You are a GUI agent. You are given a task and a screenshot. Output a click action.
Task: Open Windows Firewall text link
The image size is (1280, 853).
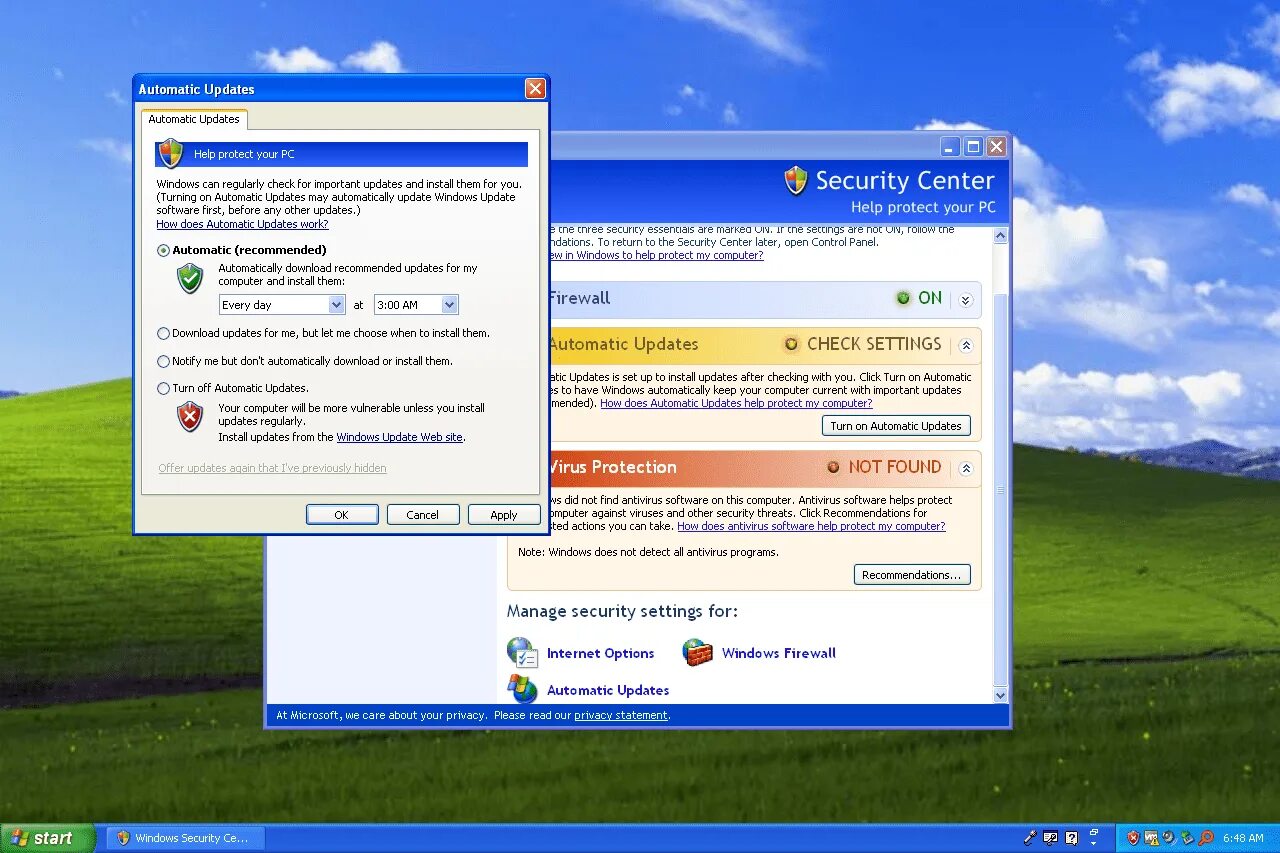779,653
